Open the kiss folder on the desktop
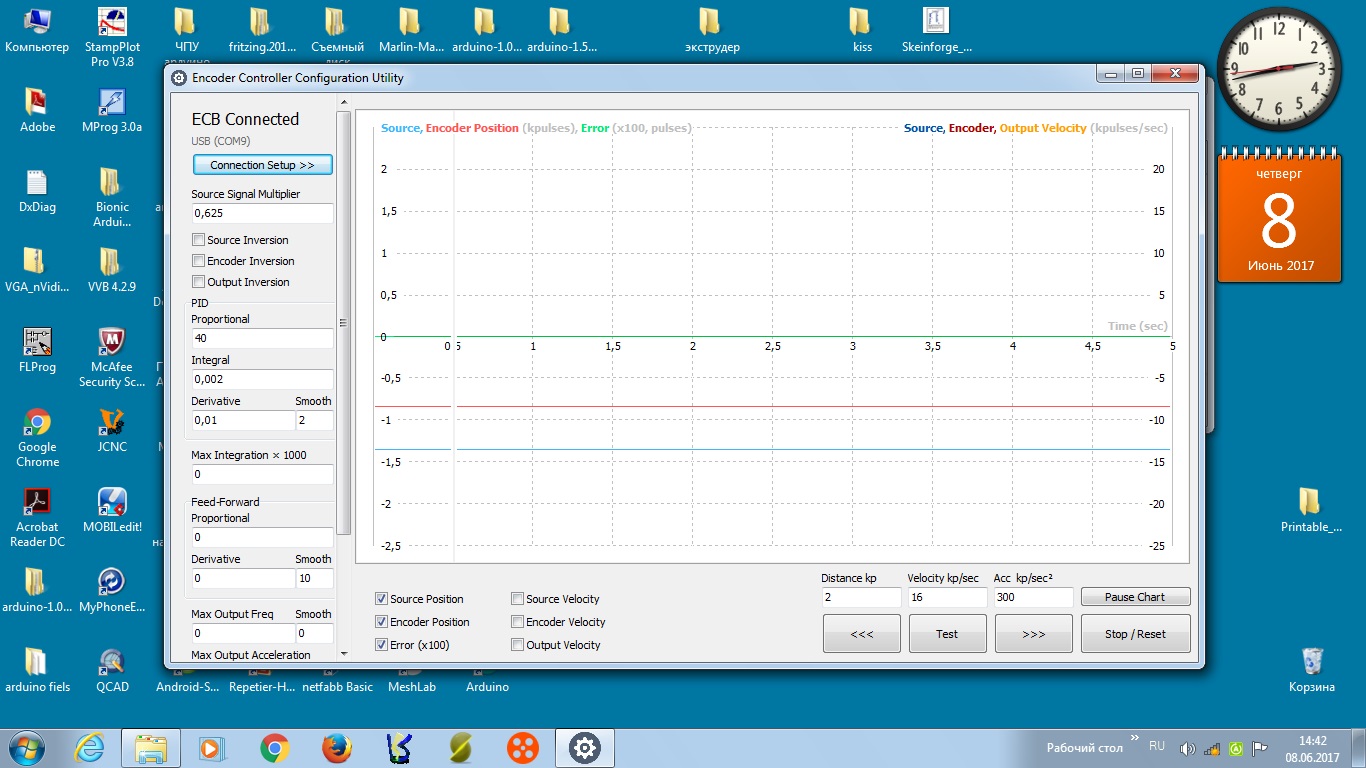 click(x=862, y=30)
